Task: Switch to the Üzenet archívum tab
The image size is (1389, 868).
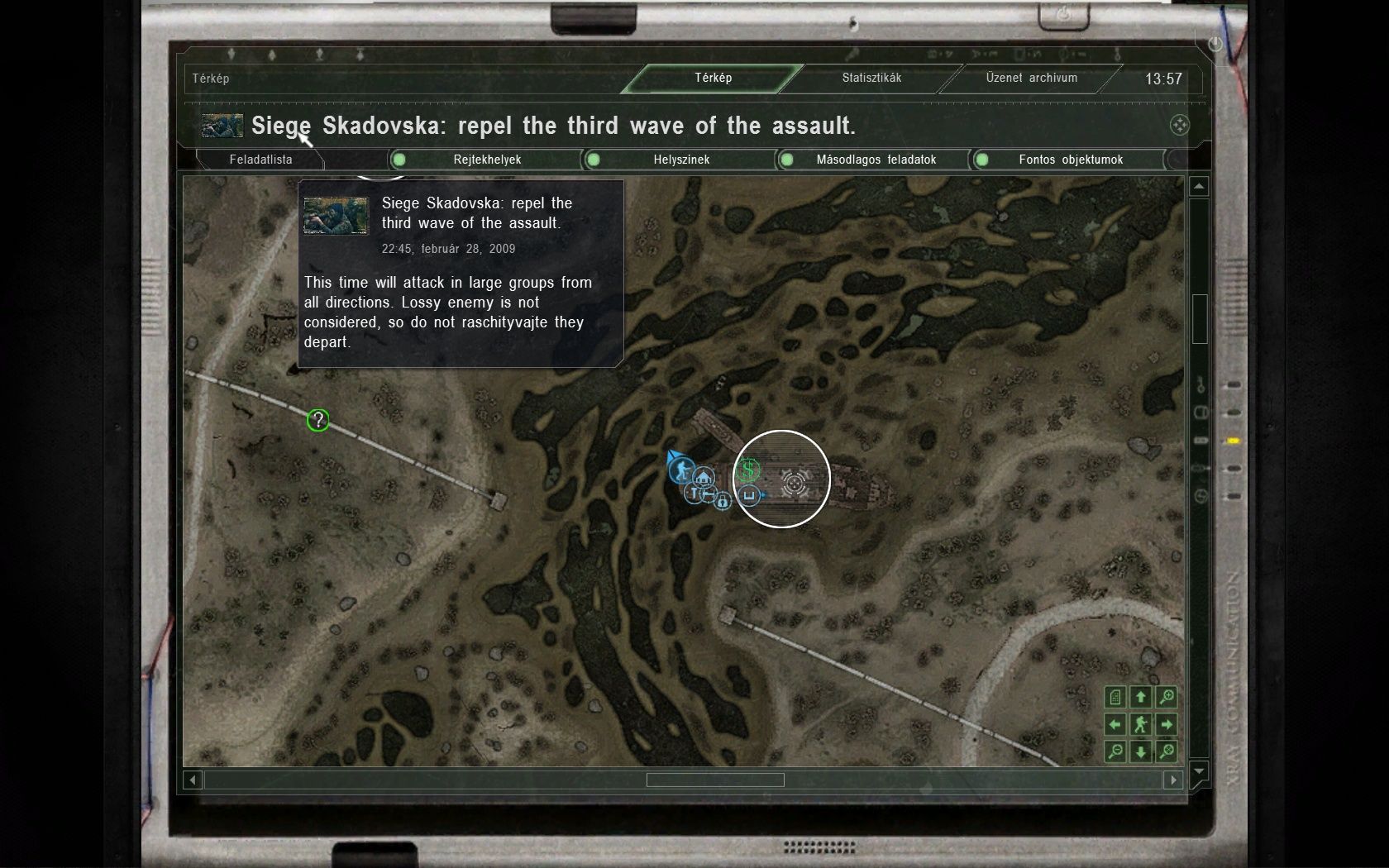Action: (1031, 78)
